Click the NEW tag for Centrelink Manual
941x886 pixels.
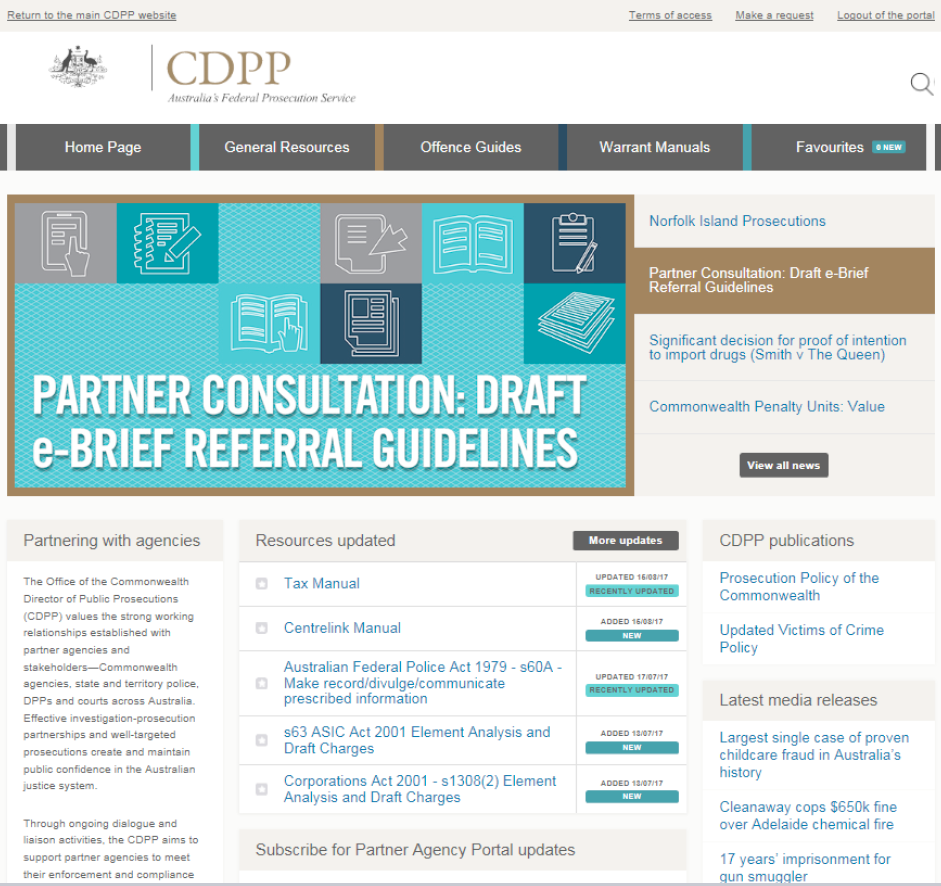632,636
